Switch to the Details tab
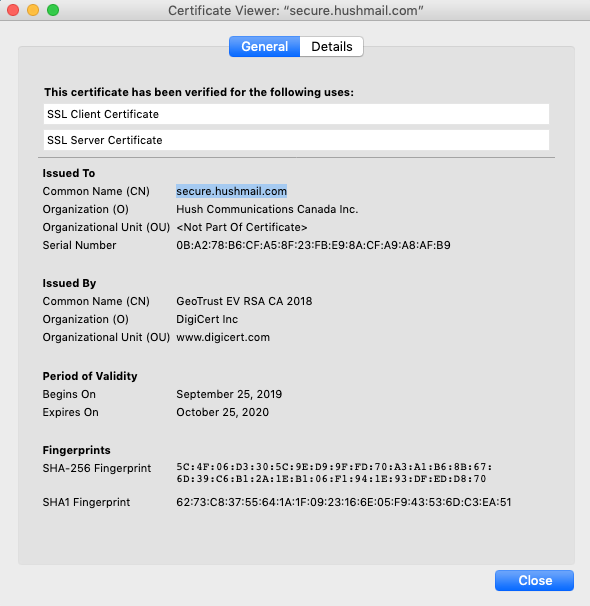Screen dimensions: 590x606 (x=332, y=47)
